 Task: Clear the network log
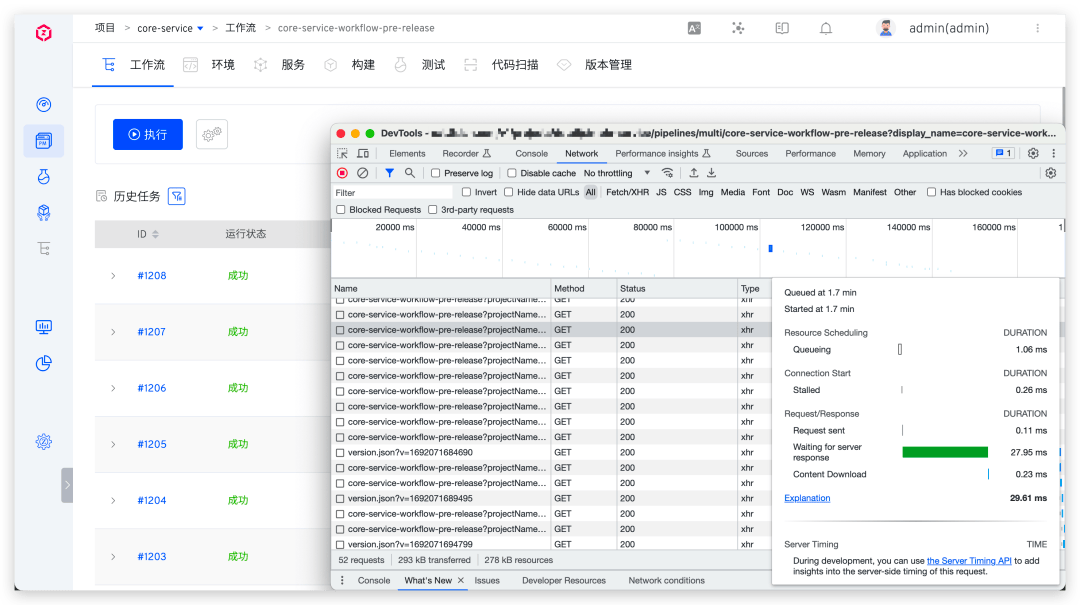coord(362,173)
